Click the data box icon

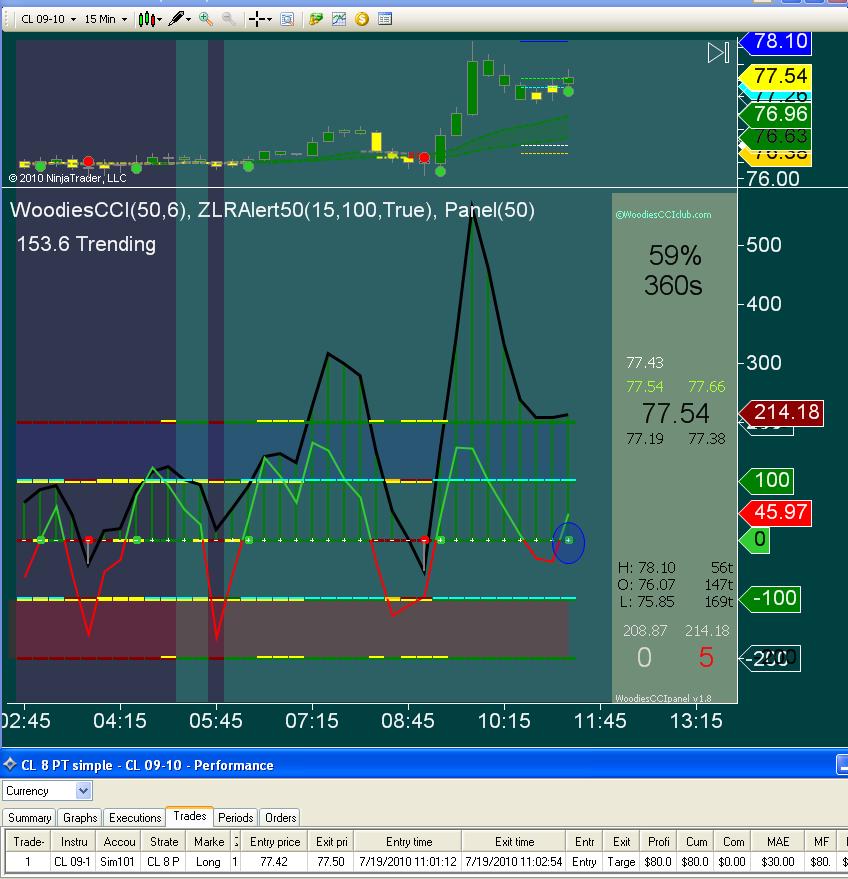(287, 19)
